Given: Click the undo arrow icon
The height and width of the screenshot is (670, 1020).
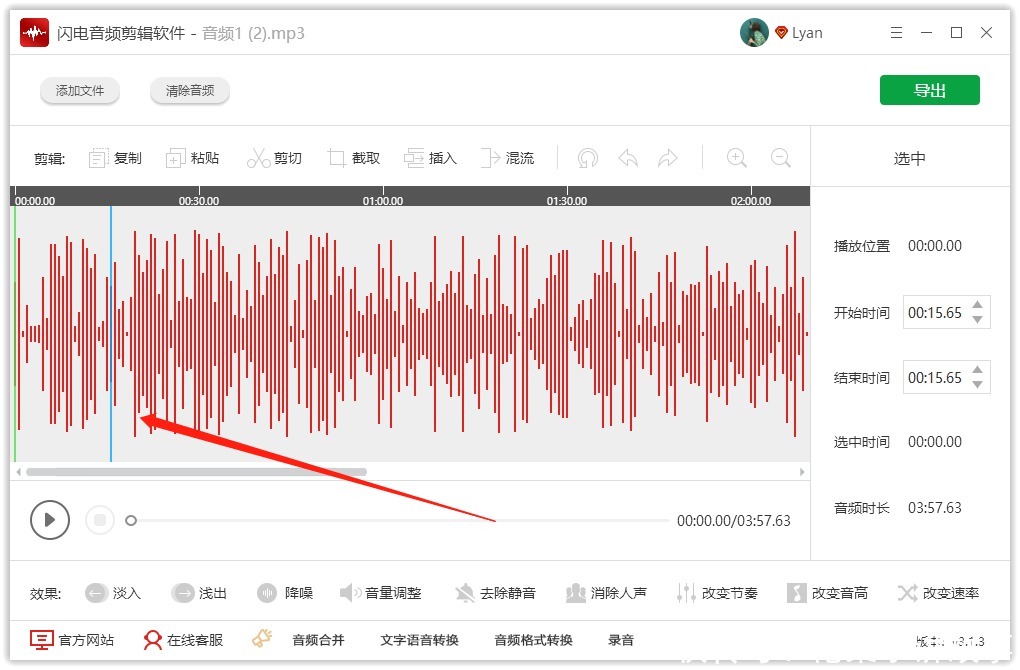Looking at the screenshot, I should click(628, 157).
